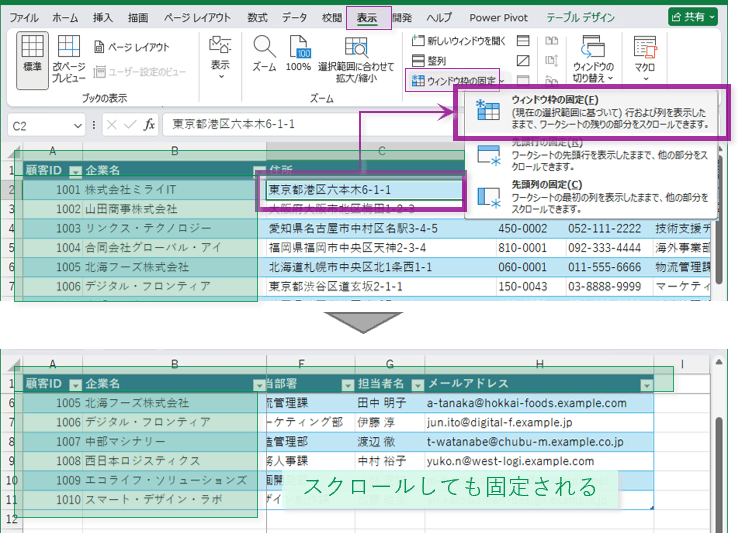Open the テーブルデザイン tab
Screen dimensions: 739x533
[x=581, y=18]
